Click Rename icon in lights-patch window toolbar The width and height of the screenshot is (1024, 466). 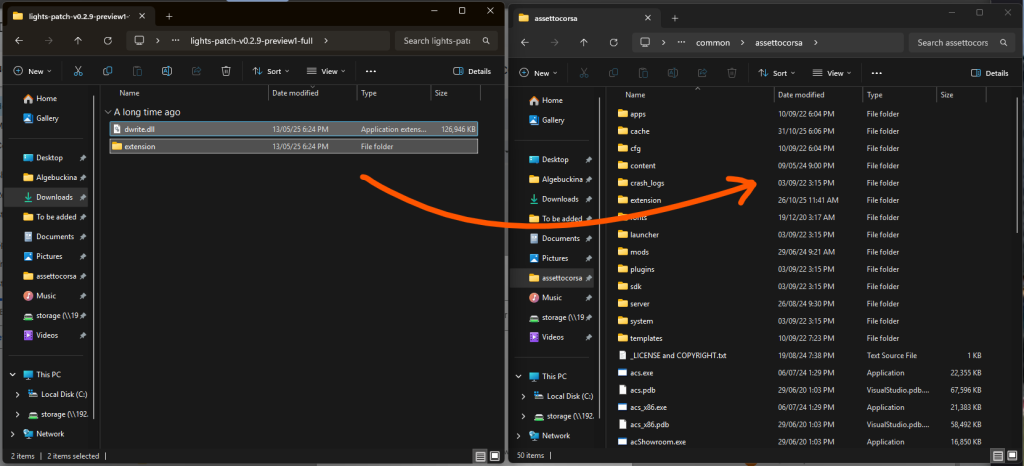click(167, 72)
